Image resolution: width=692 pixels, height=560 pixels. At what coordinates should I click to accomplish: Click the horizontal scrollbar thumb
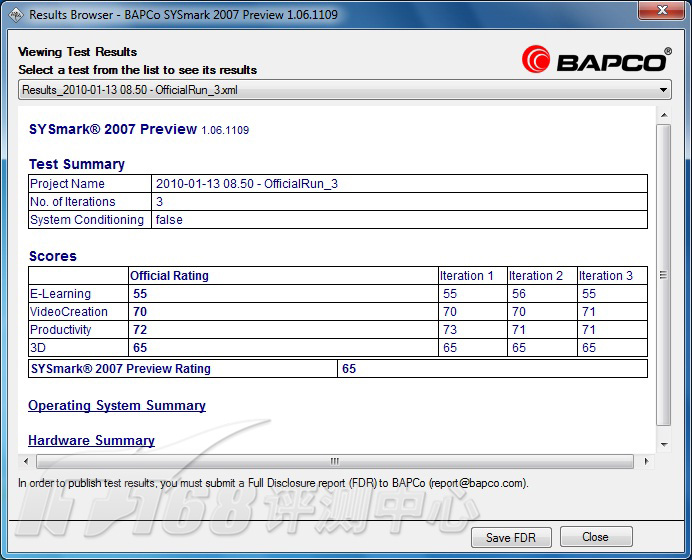pyautogui.click(x=335, y=462)
